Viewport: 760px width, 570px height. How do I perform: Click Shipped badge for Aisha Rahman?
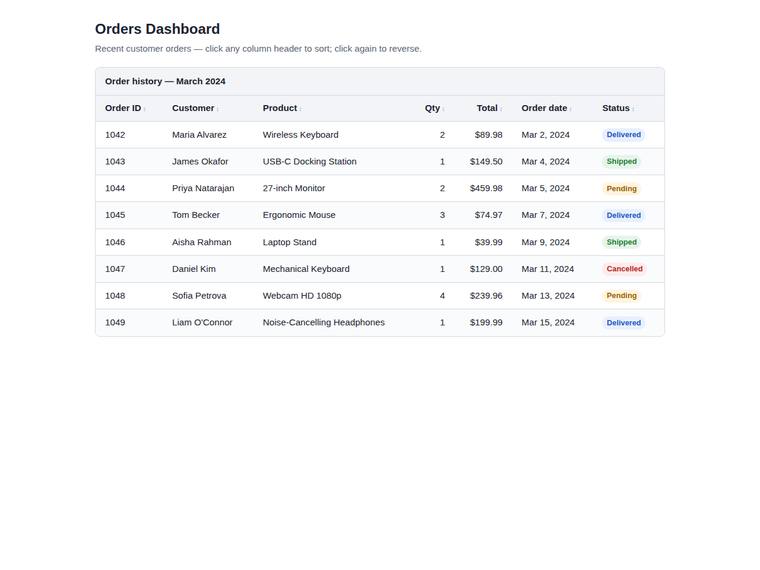click(x=621, y=242)
